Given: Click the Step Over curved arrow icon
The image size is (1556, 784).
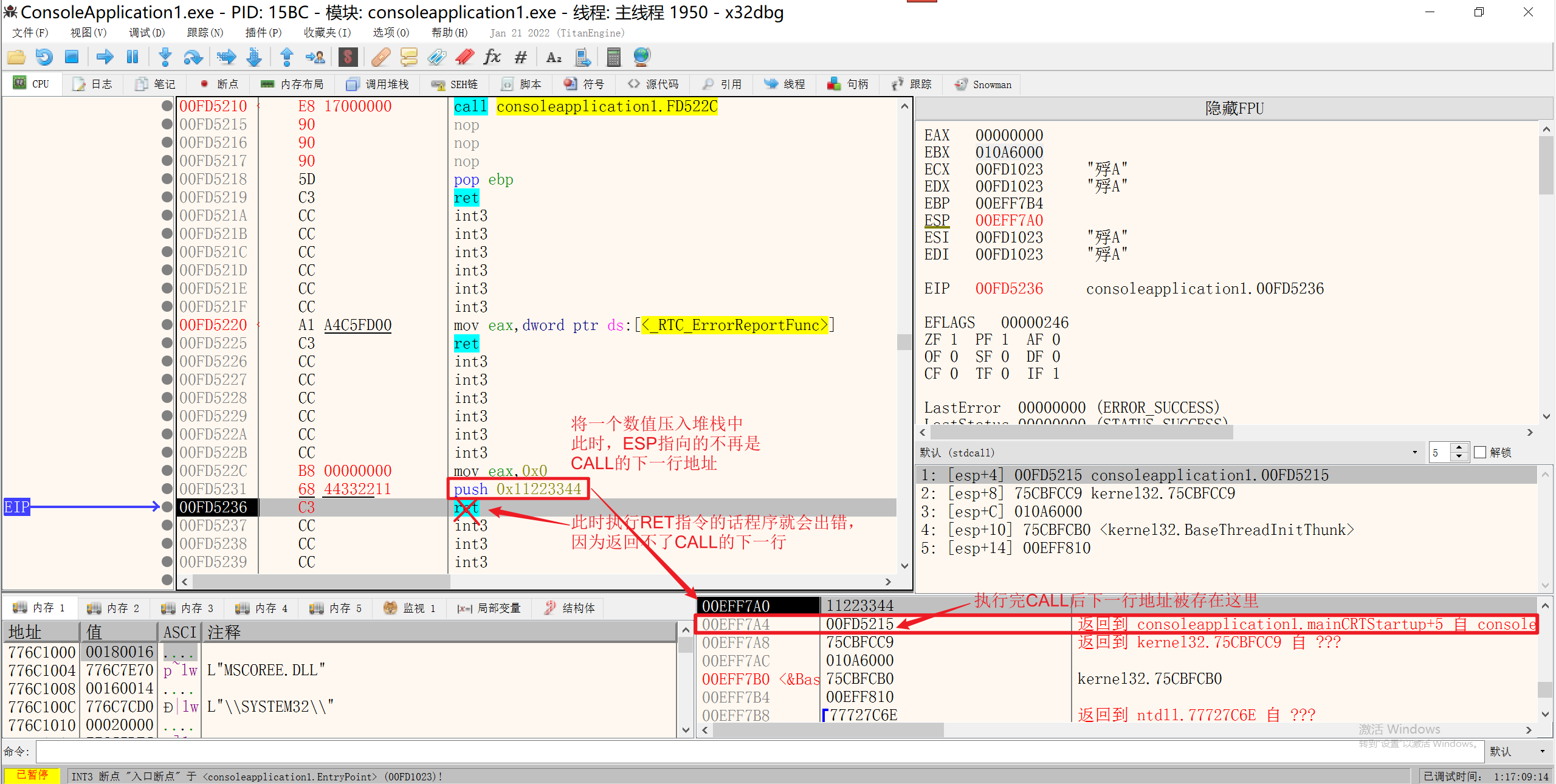Looking at the screenshot, I should (193, 57).
